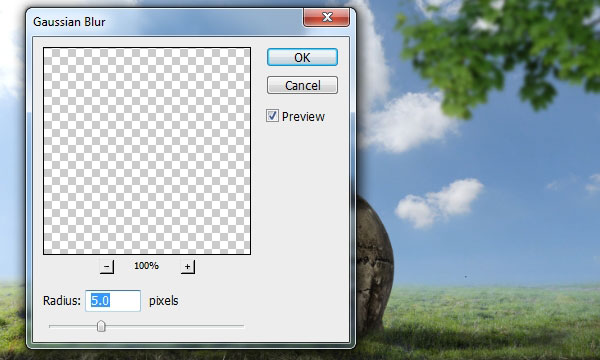
Task: Click the 100% zoom level text
Action: point(146,266)
